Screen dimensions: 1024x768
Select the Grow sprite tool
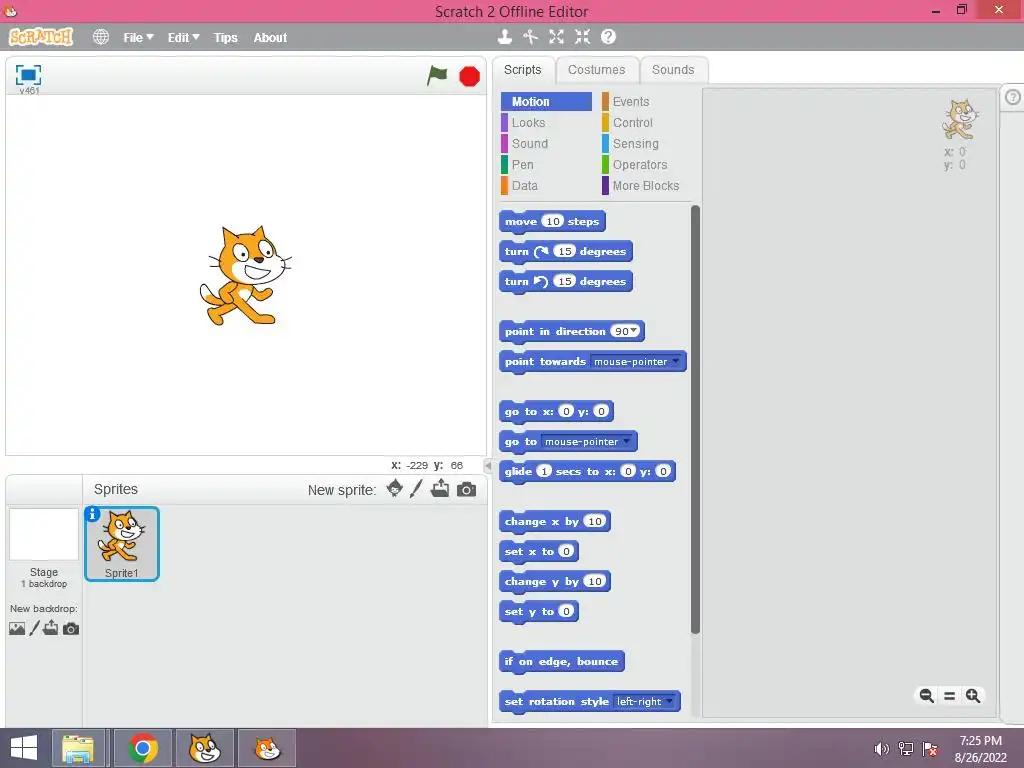click(556, 37)
